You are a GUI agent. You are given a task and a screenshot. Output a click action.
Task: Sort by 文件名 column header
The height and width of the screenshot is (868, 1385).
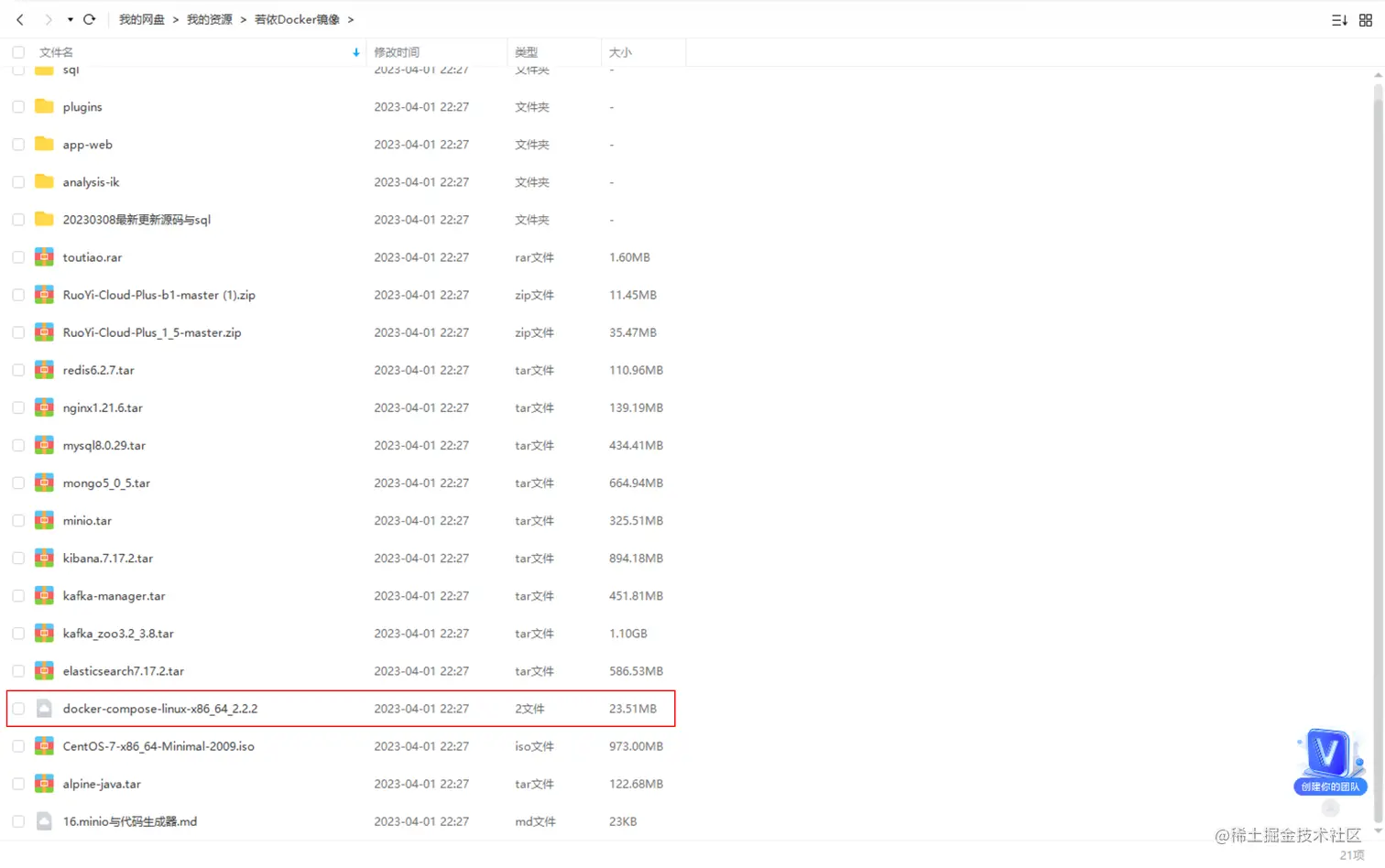pyautogui.click(x=57, y=52)
